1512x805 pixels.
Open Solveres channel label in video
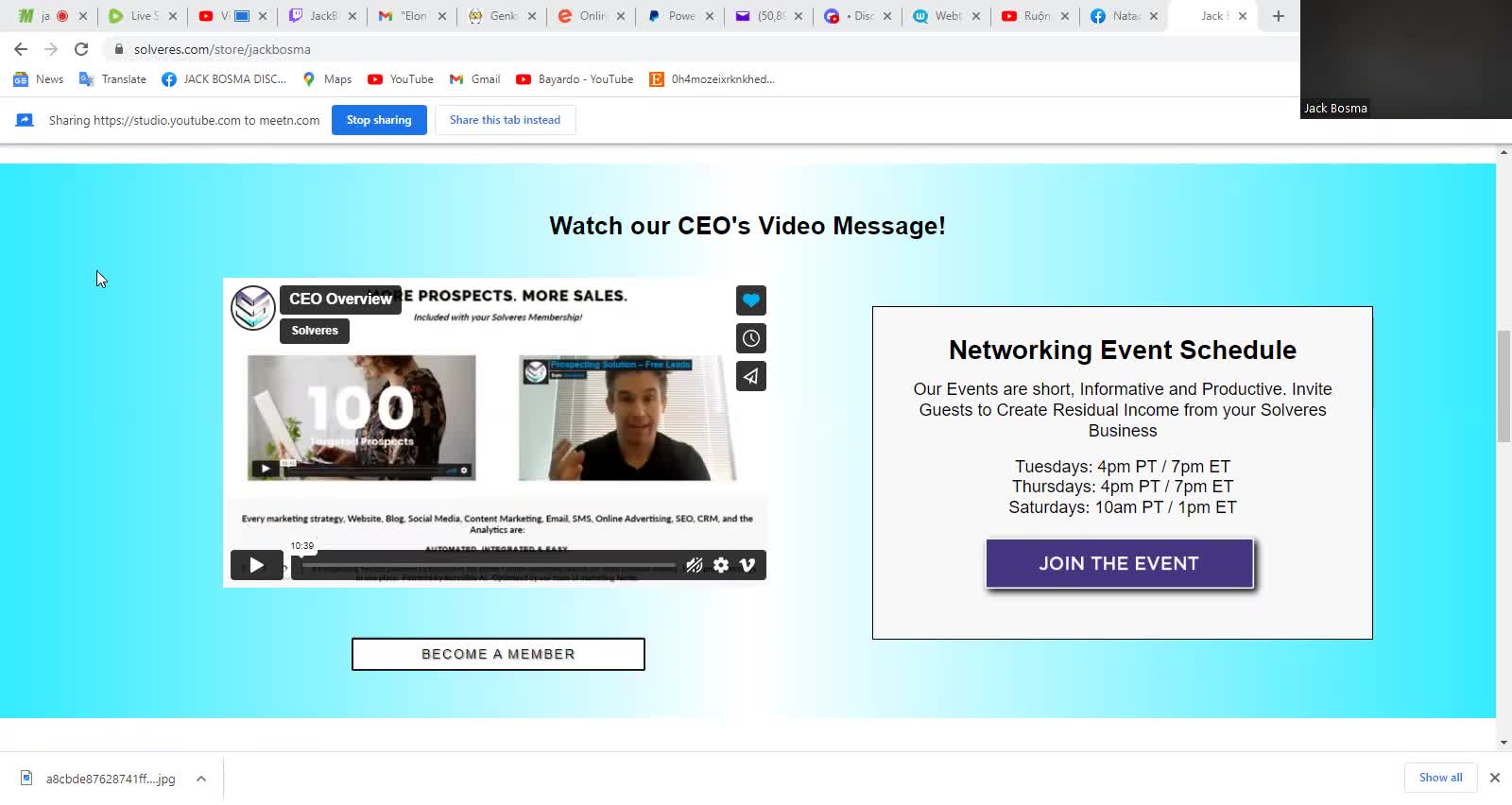(315, 331)
